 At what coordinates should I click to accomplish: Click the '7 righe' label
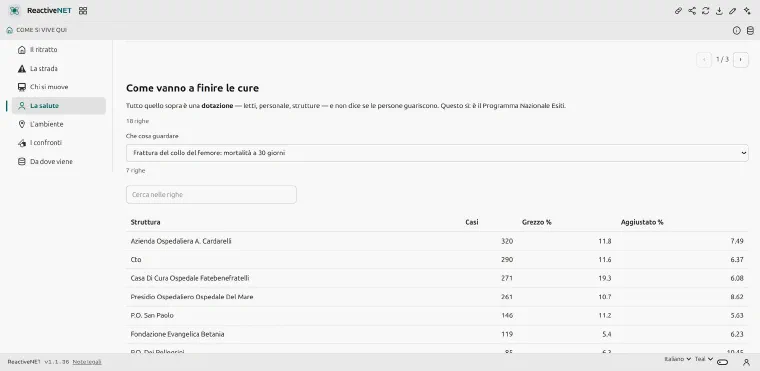tap(136, 171)
